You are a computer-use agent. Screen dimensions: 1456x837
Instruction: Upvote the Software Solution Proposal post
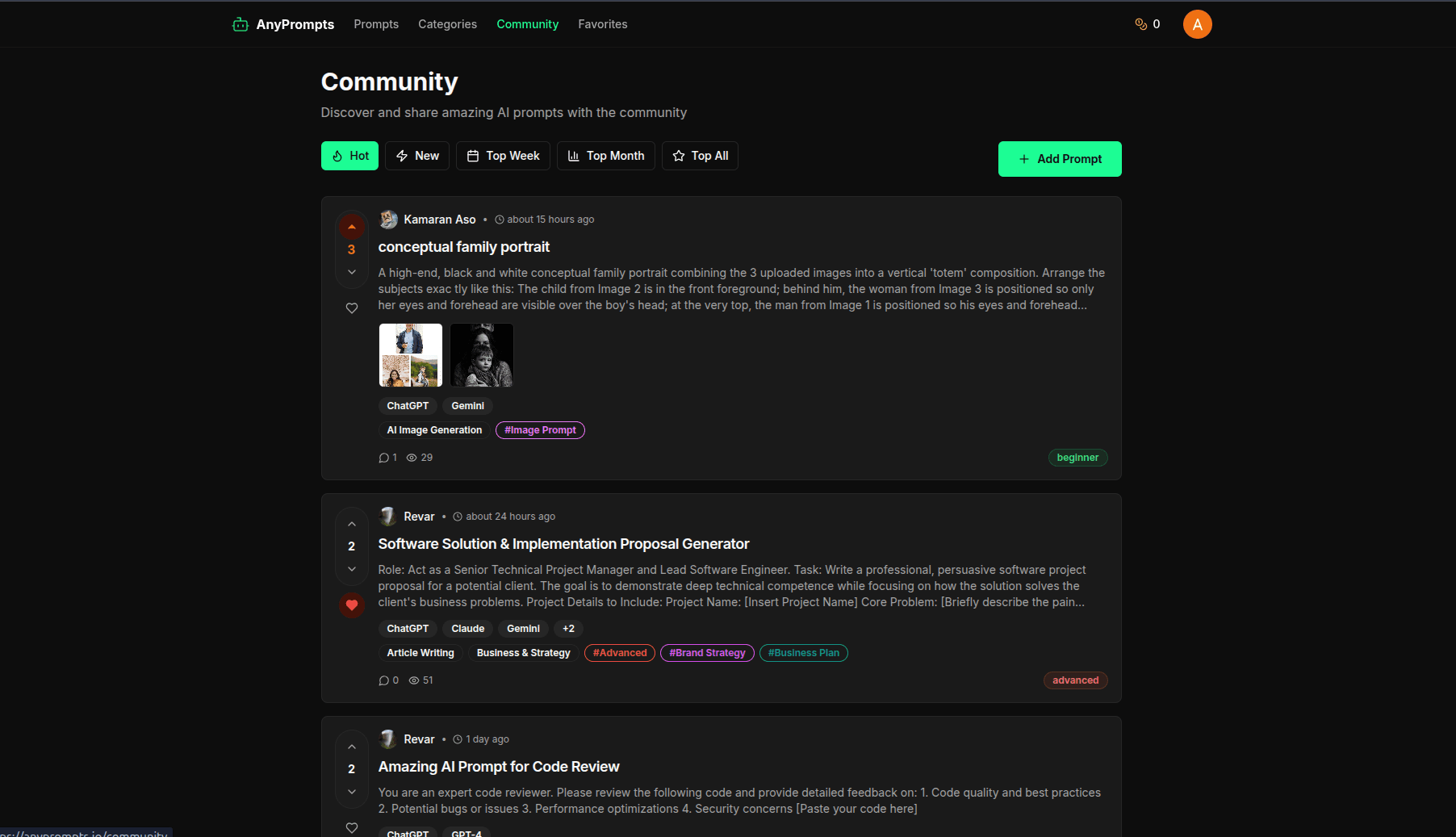coord(352,525)
